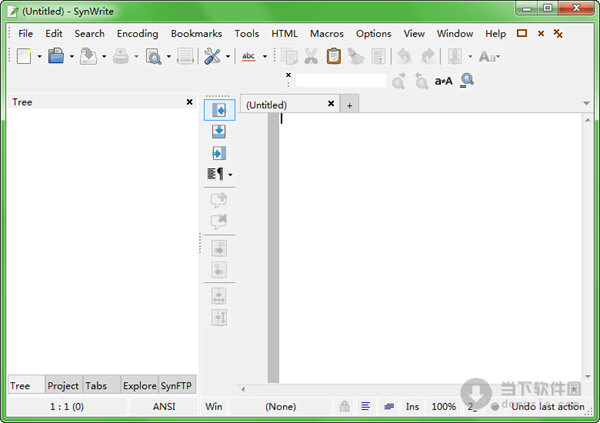The width and height of the screenshot is (600, 423).
Task: Toggle Ins insert mode in status bar
Action: point(412,407)
